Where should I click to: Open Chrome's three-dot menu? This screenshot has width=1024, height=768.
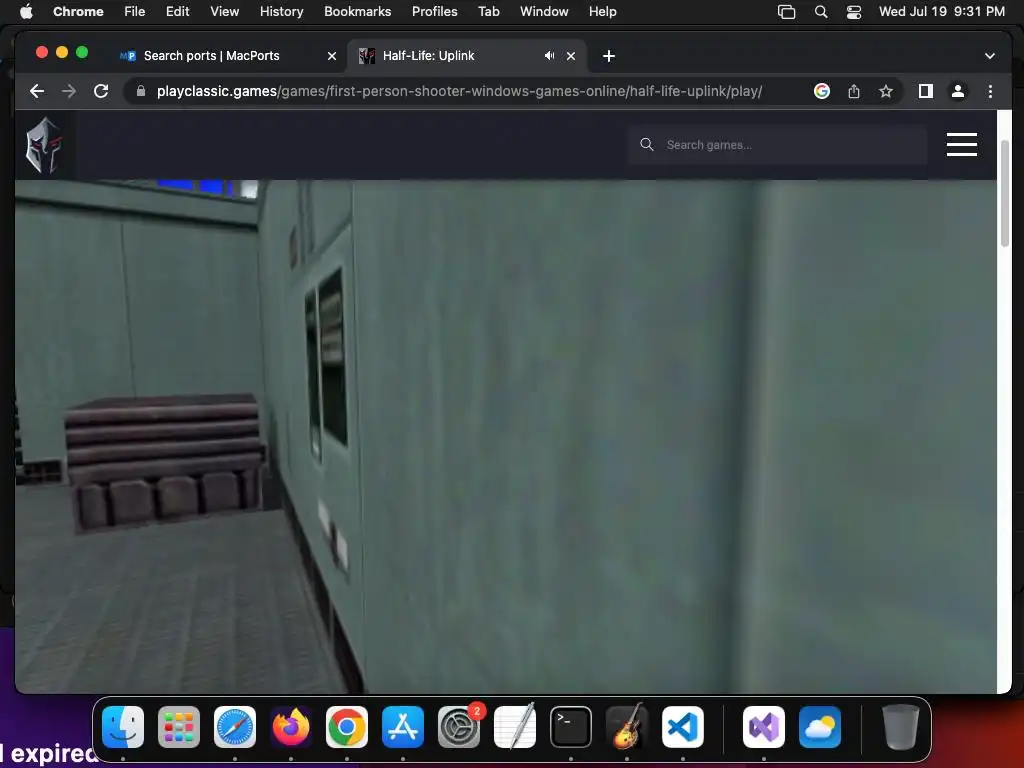point(990,91)
